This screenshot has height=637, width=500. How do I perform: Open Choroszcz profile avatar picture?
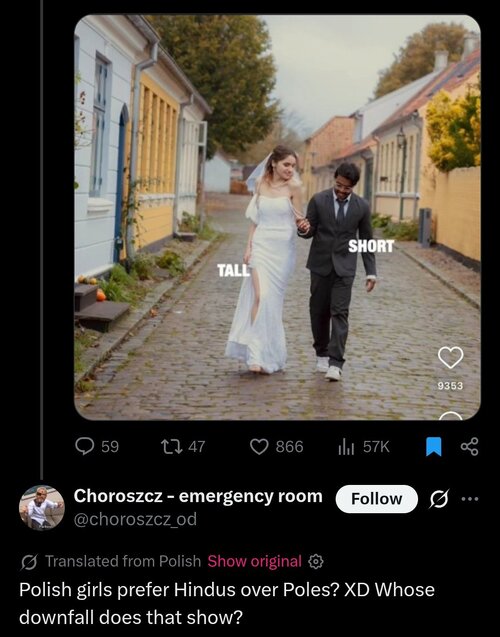tap(41, 508)
